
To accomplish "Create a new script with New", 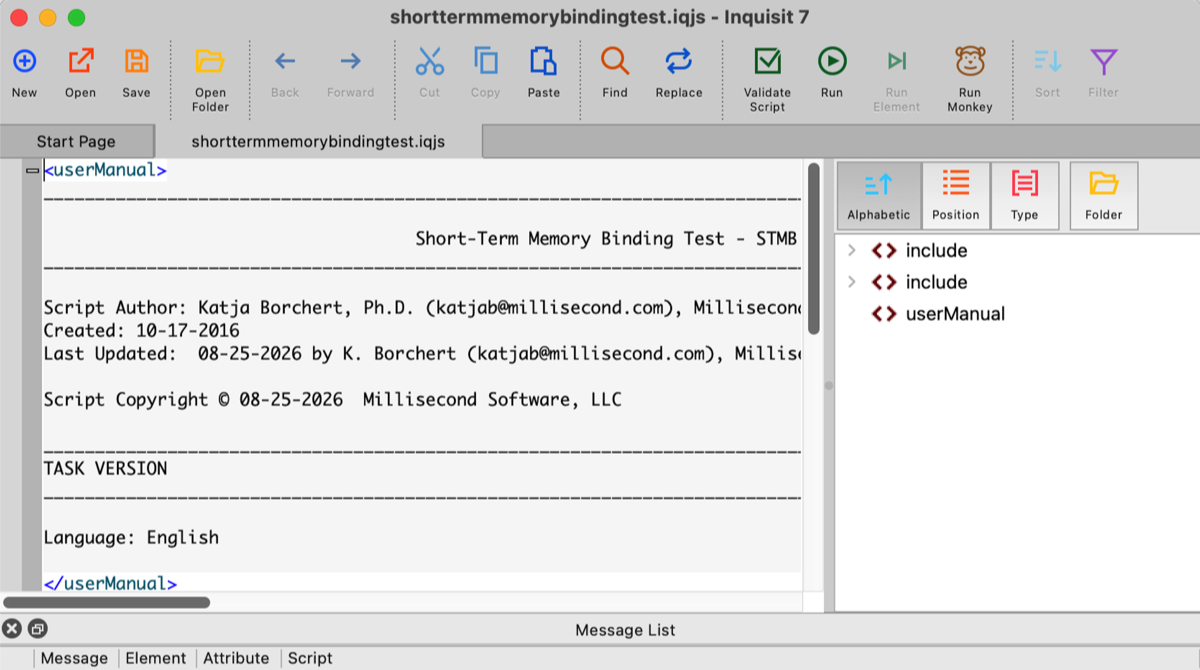I will click(x=24, y=62).
